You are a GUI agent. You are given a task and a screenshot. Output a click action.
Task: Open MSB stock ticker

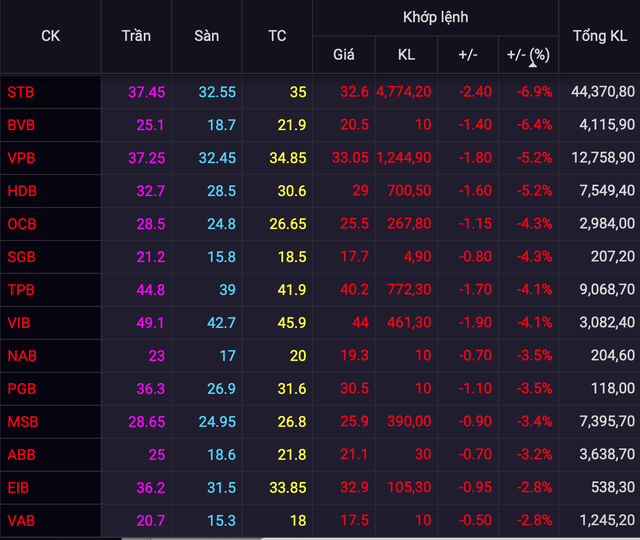pyautogui.click(x=21, y=422)
